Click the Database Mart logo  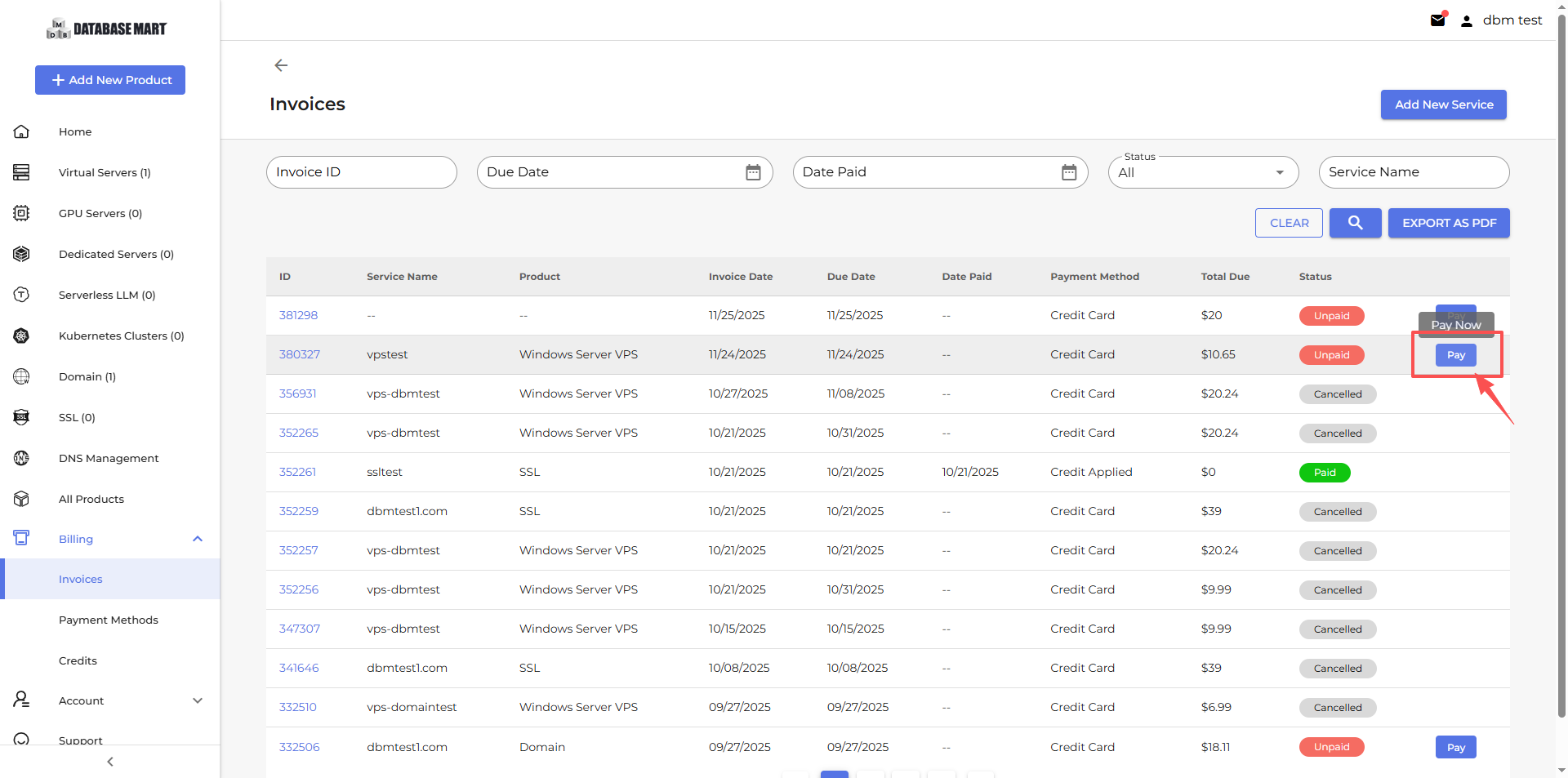[x=106, y=29]
